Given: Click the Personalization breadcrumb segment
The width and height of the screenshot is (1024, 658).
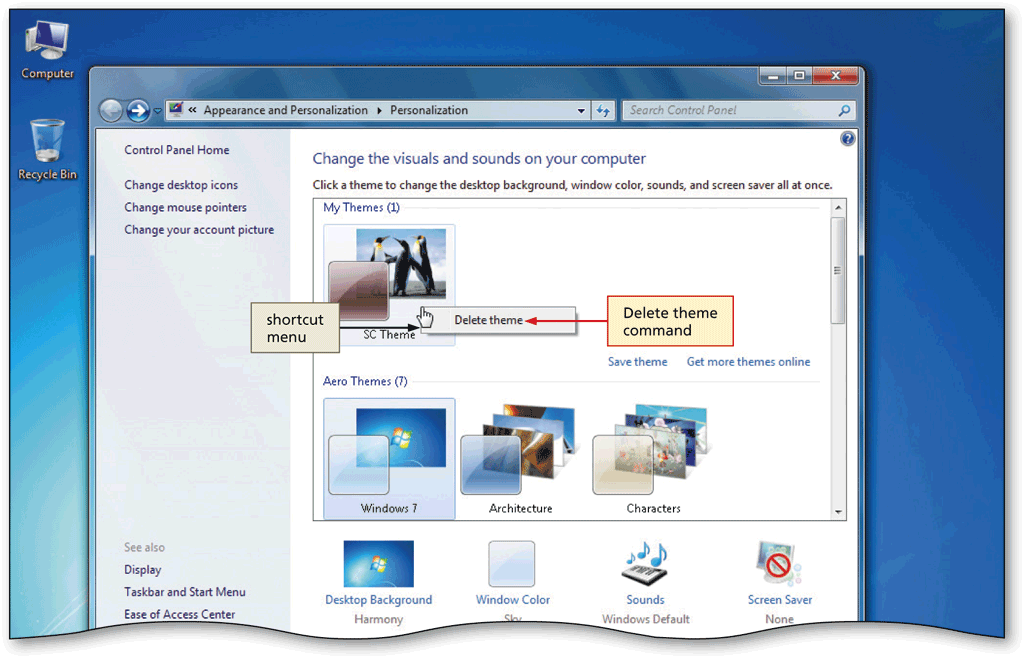Looking at the screenshot, I should click(429, 110).
